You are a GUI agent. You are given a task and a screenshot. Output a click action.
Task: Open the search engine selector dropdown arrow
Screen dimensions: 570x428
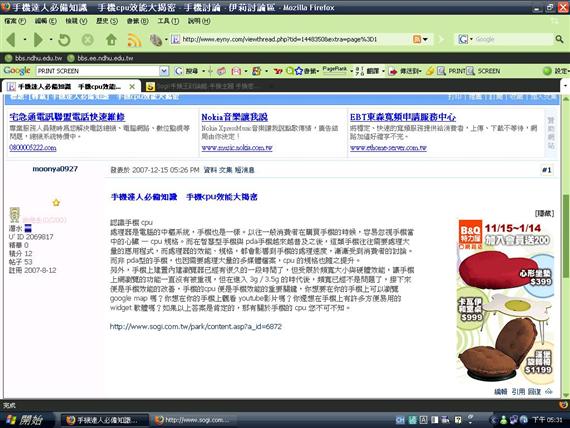pyautogui.click(x=471, y=39)
